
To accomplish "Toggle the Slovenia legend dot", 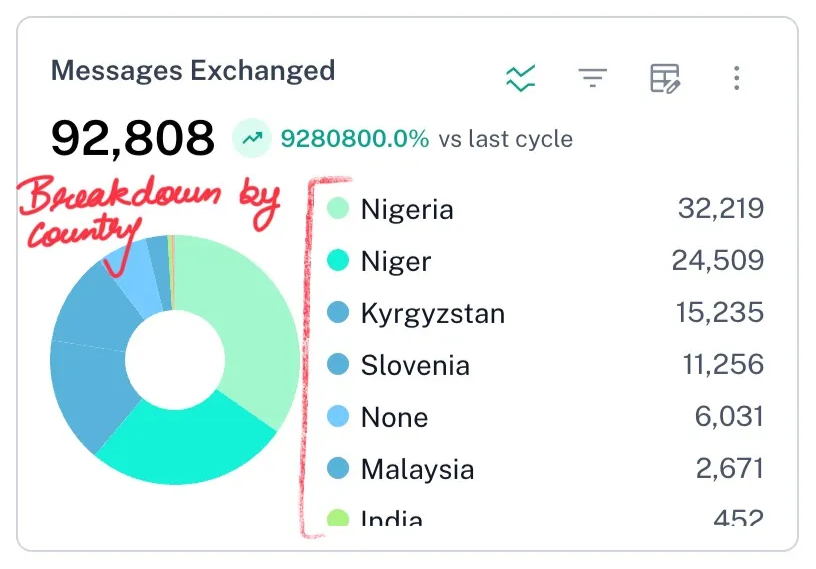I will [x=338, y=365].
